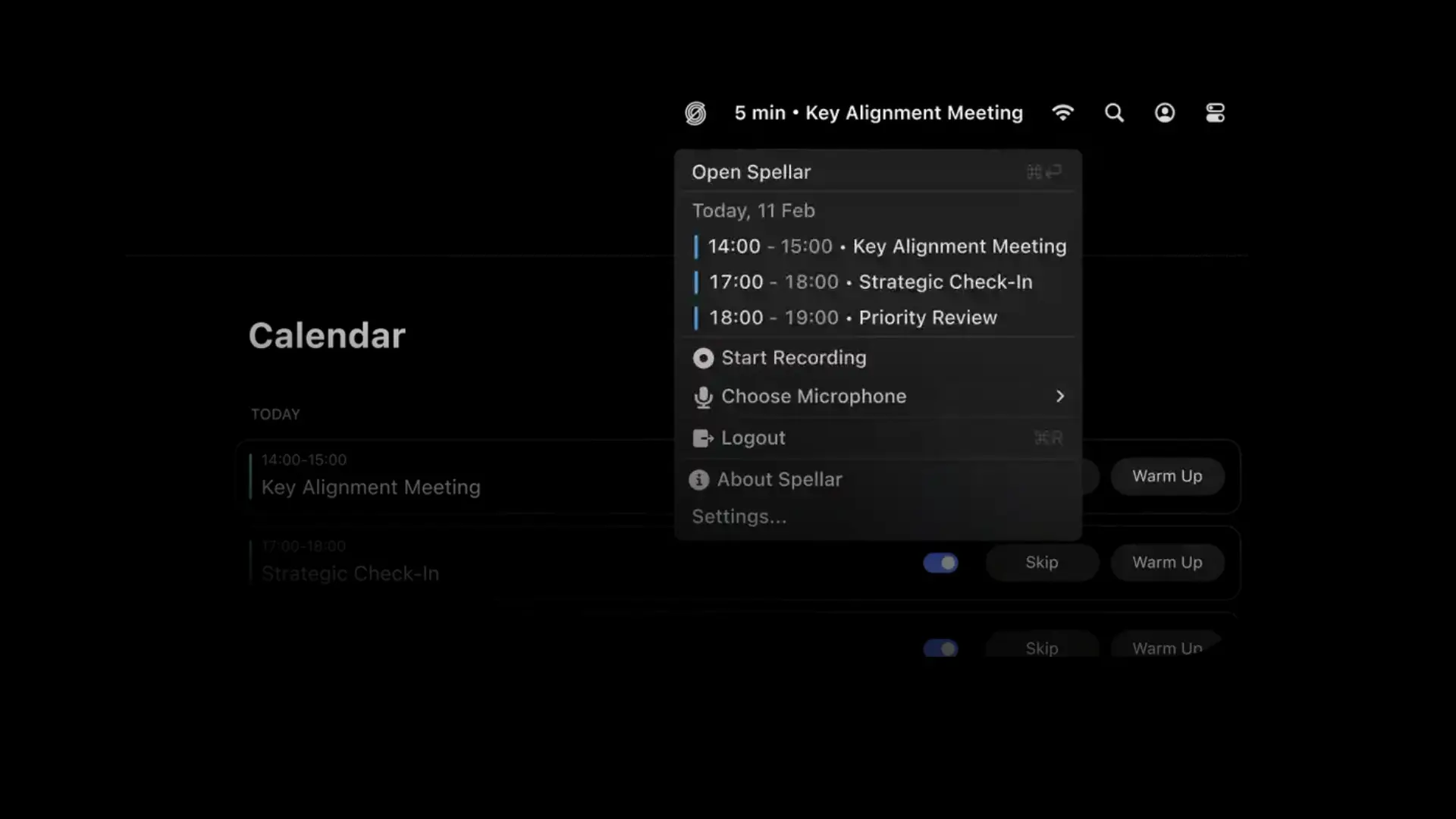Click the Calendar heading

(x=327, y=335)
